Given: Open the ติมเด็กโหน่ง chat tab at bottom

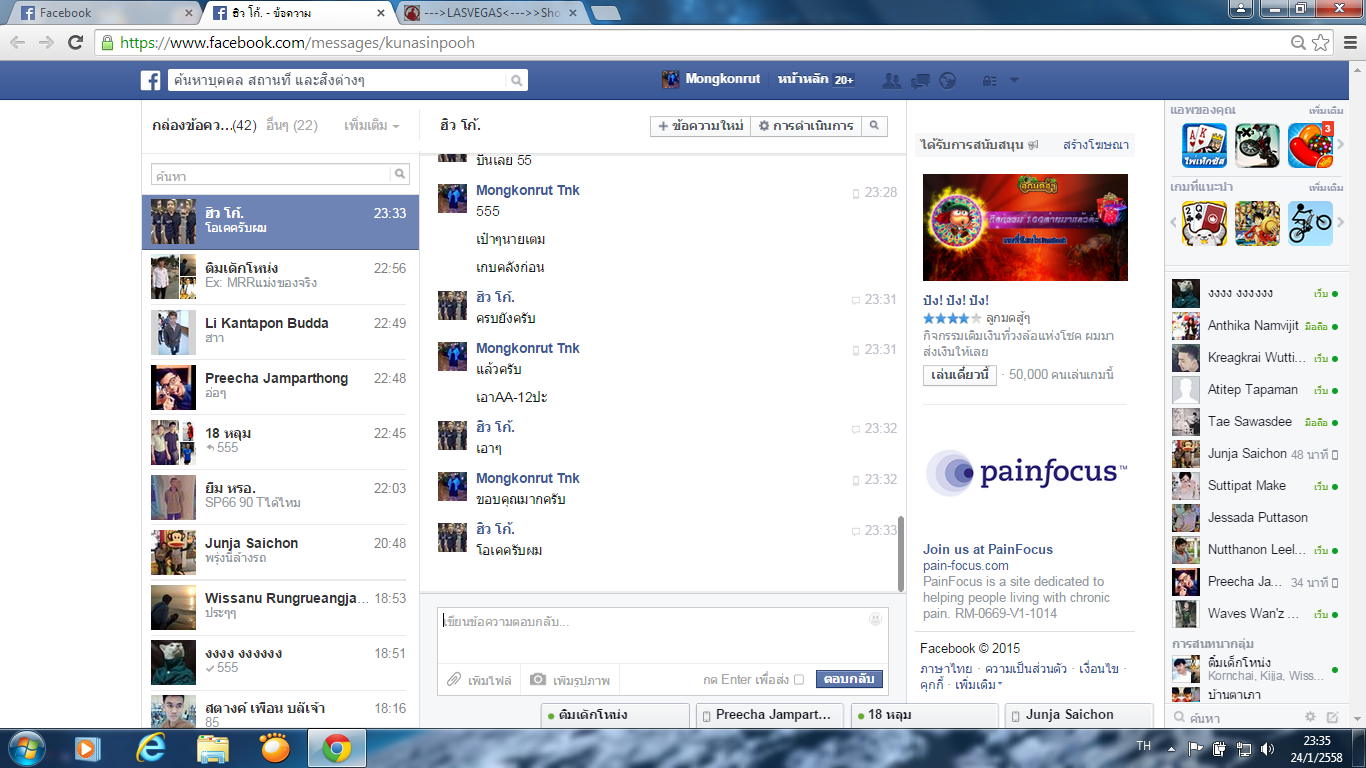Looking at the screenshot, I should tap(615, 715).
